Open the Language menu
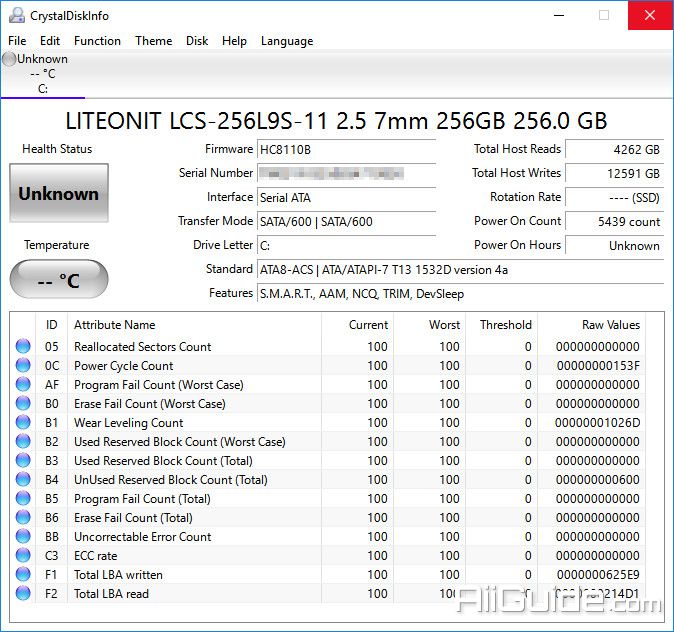Image resolution: width=674 pixels, height=632 pixels. coord(287,41)
